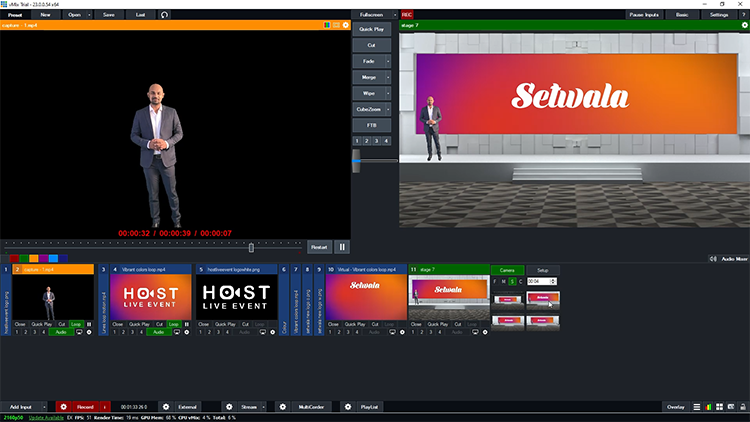The image size is (750, 422).
Task: Click the undo arrow icon next to Last
Action: tap(164, 15)
